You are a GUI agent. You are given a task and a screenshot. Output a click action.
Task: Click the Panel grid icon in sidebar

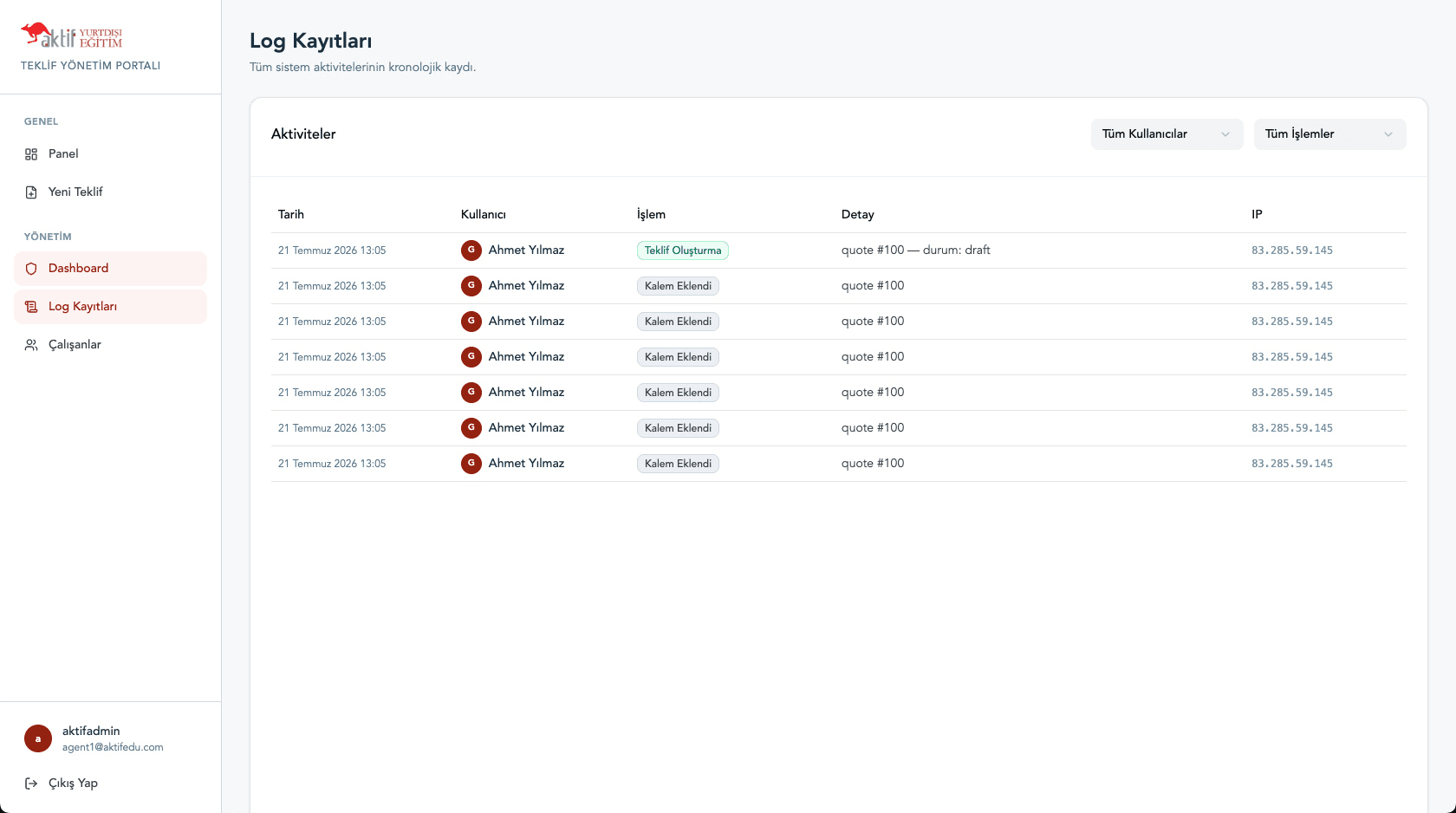click(x=31, y=154)
